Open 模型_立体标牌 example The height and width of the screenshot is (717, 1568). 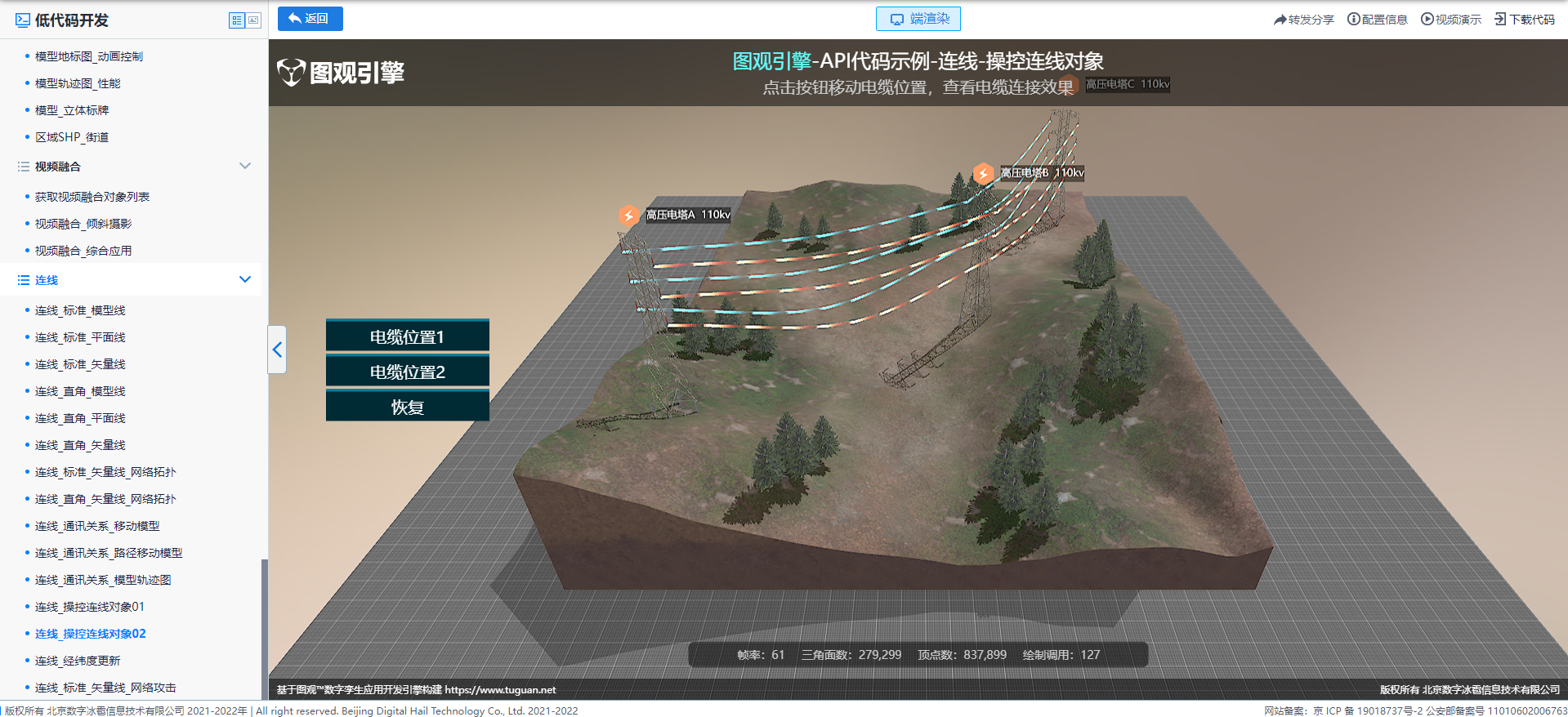tap(72, 110)
